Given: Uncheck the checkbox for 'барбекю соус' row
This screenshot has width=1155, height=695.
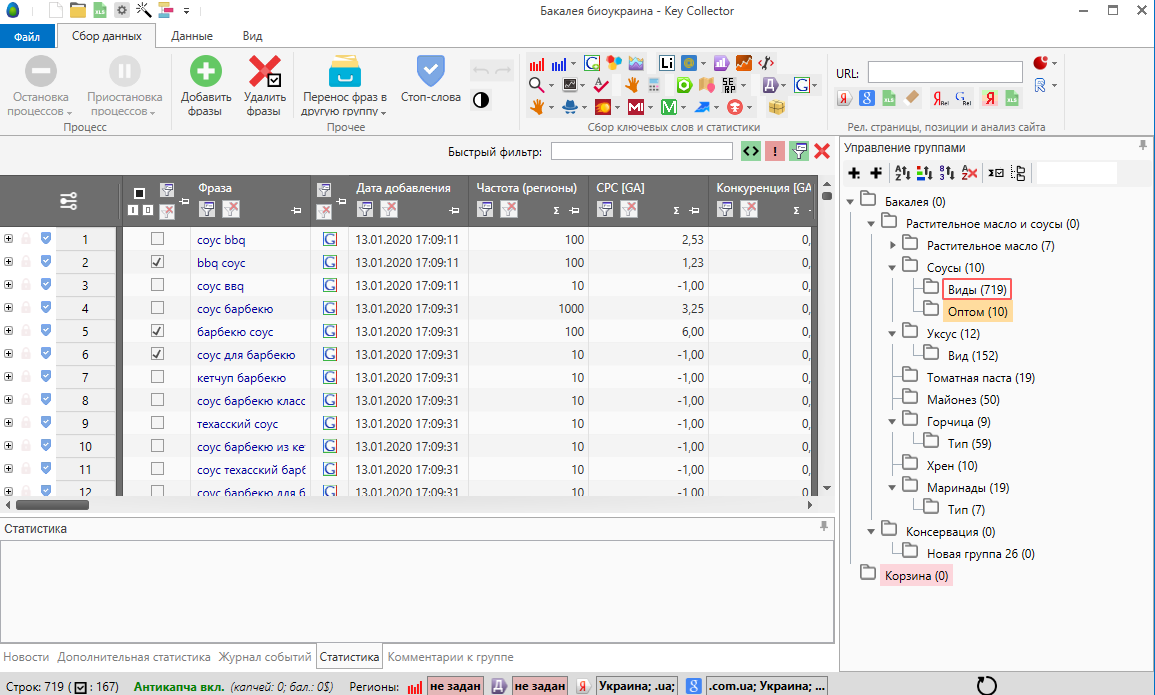Looking at the screenshot, I should [x=157, y=331].
